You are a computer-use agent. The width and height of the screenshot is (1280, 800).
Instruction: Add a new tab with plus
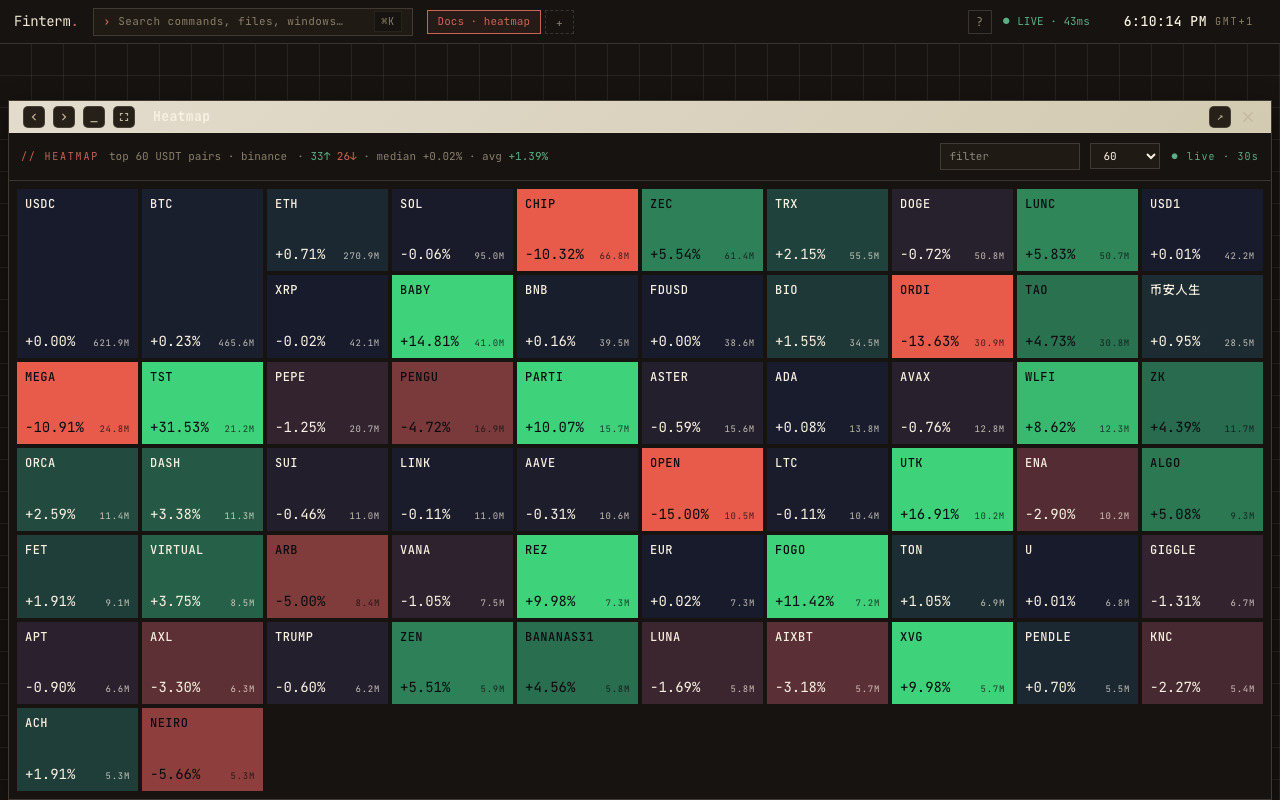559,22
